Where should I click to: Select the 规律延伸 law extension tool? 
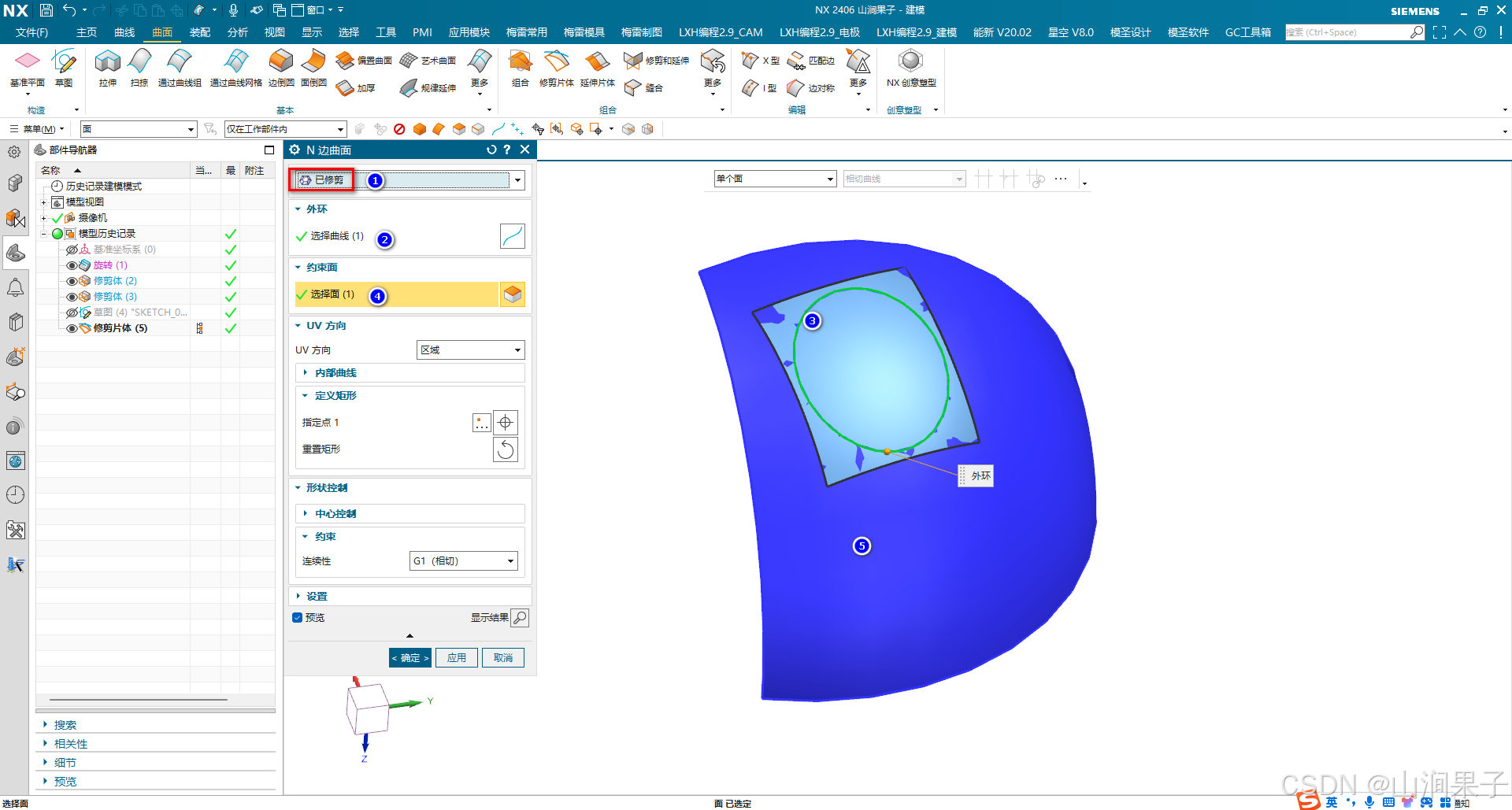point(428,88)
